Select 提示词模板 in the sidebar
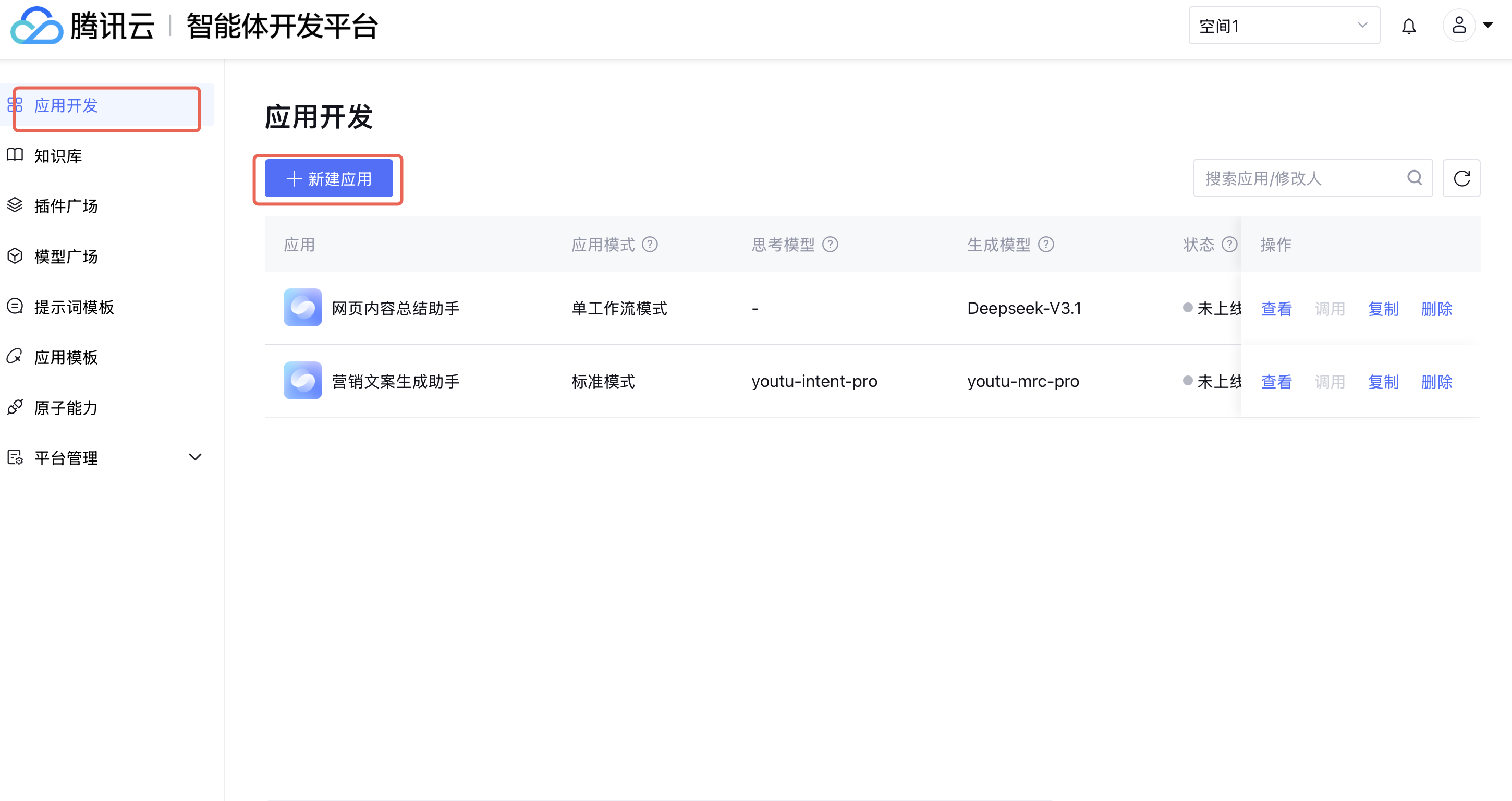This screenshot has height=801, width=1512. tap(74, 307)
